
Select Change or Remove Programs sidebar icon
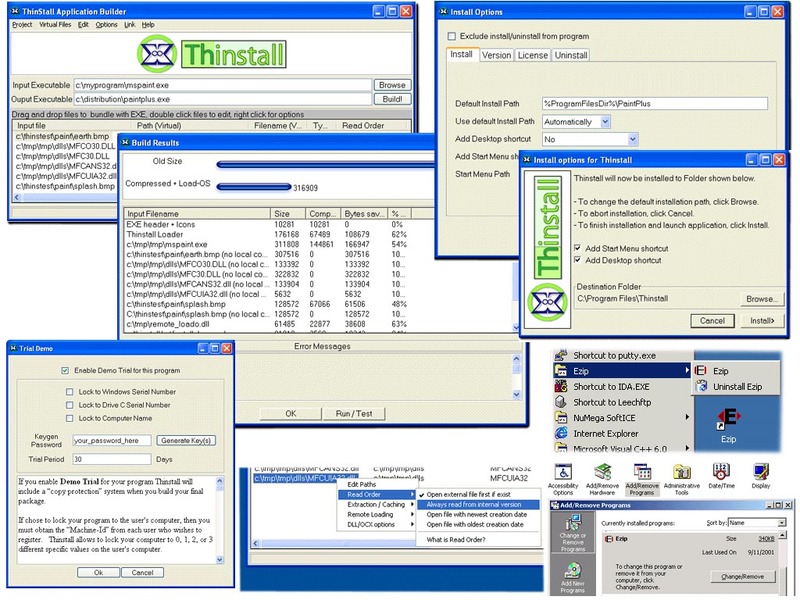tap(573, 522)
